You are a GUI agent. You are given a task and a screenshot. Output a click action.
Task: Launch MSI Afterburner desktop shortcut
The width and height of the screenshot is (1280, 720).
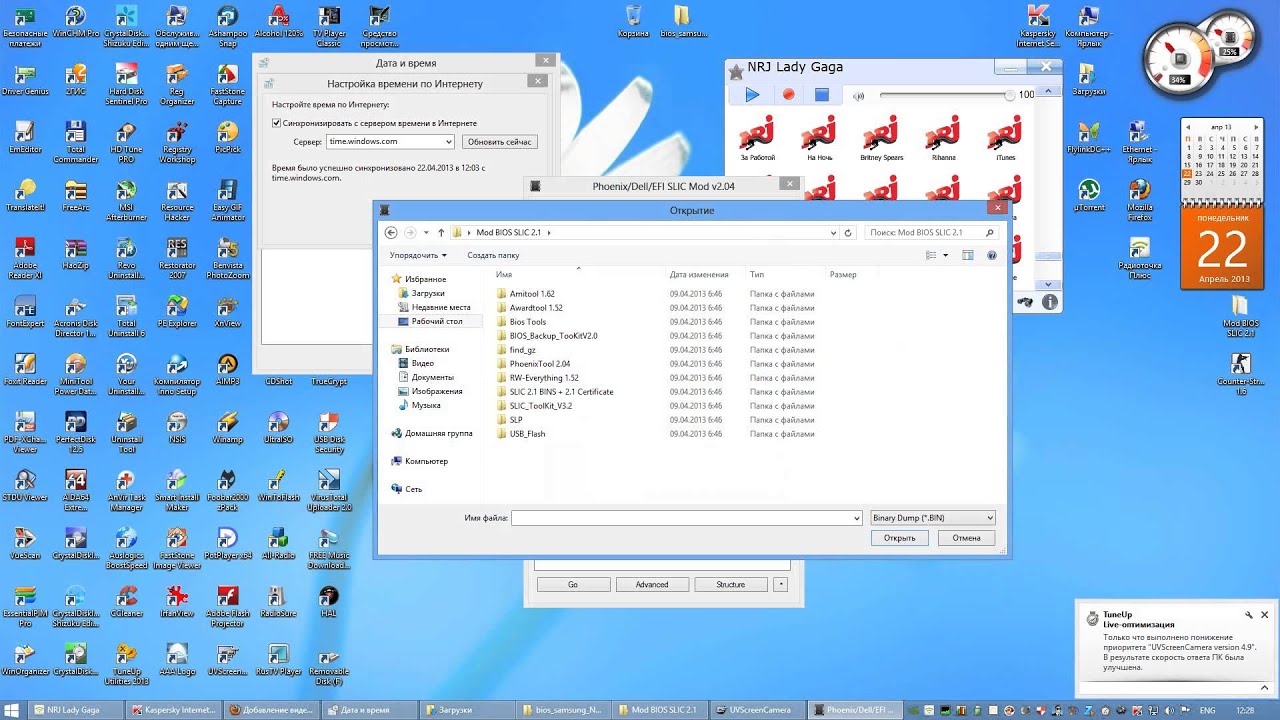(126, 200)
